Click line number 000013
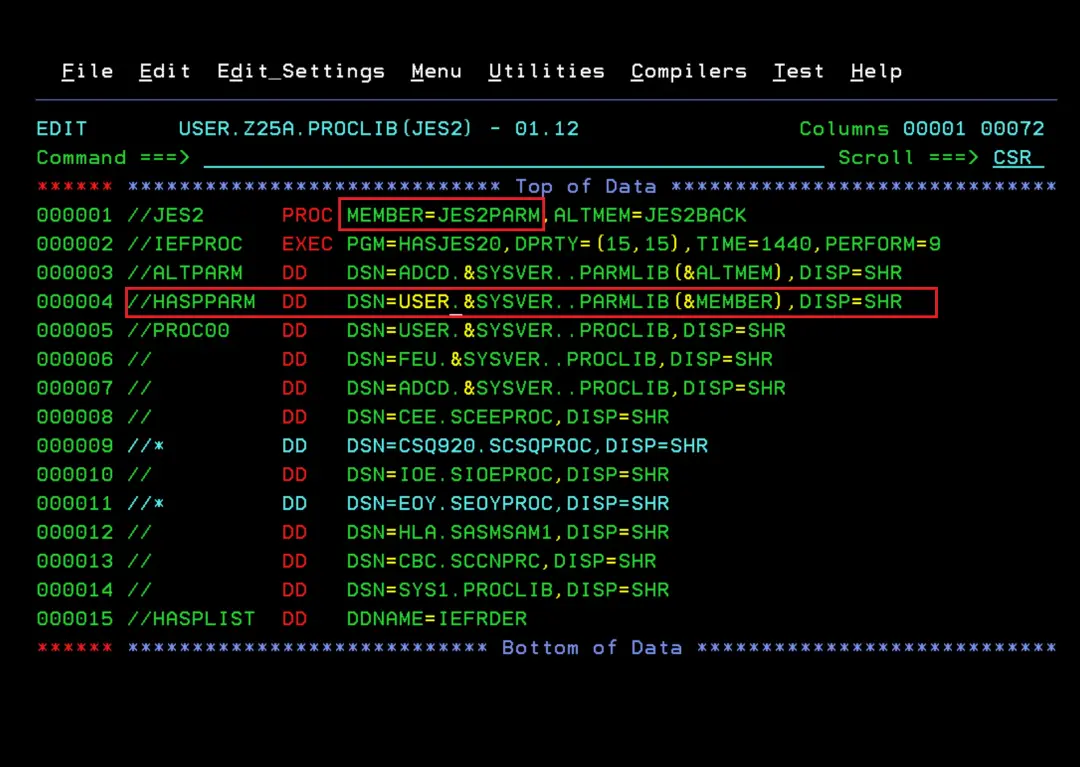 point(74,562)
